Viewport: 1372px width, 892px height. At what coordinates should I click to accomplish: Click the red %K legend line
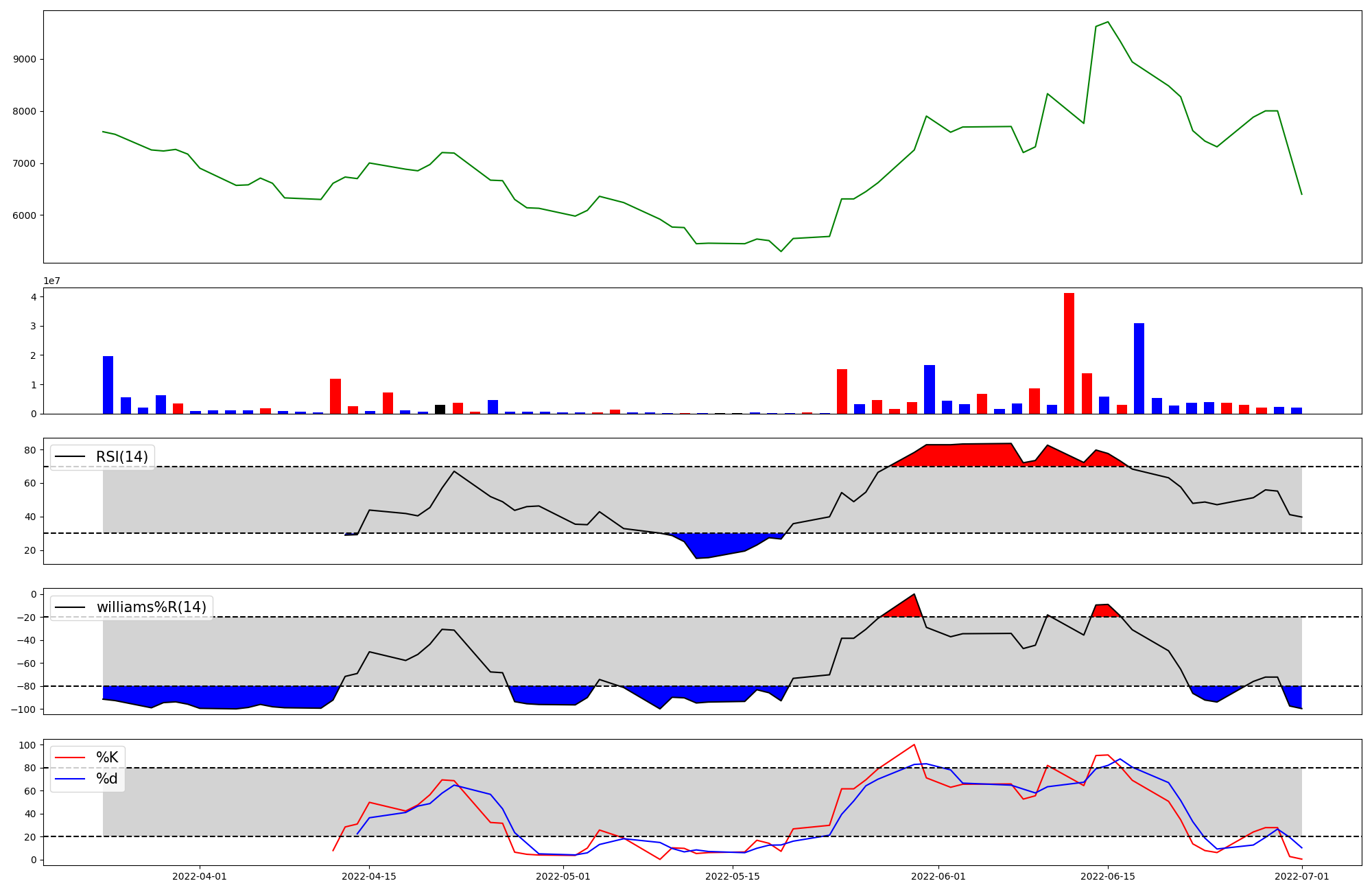coord(69,758)
